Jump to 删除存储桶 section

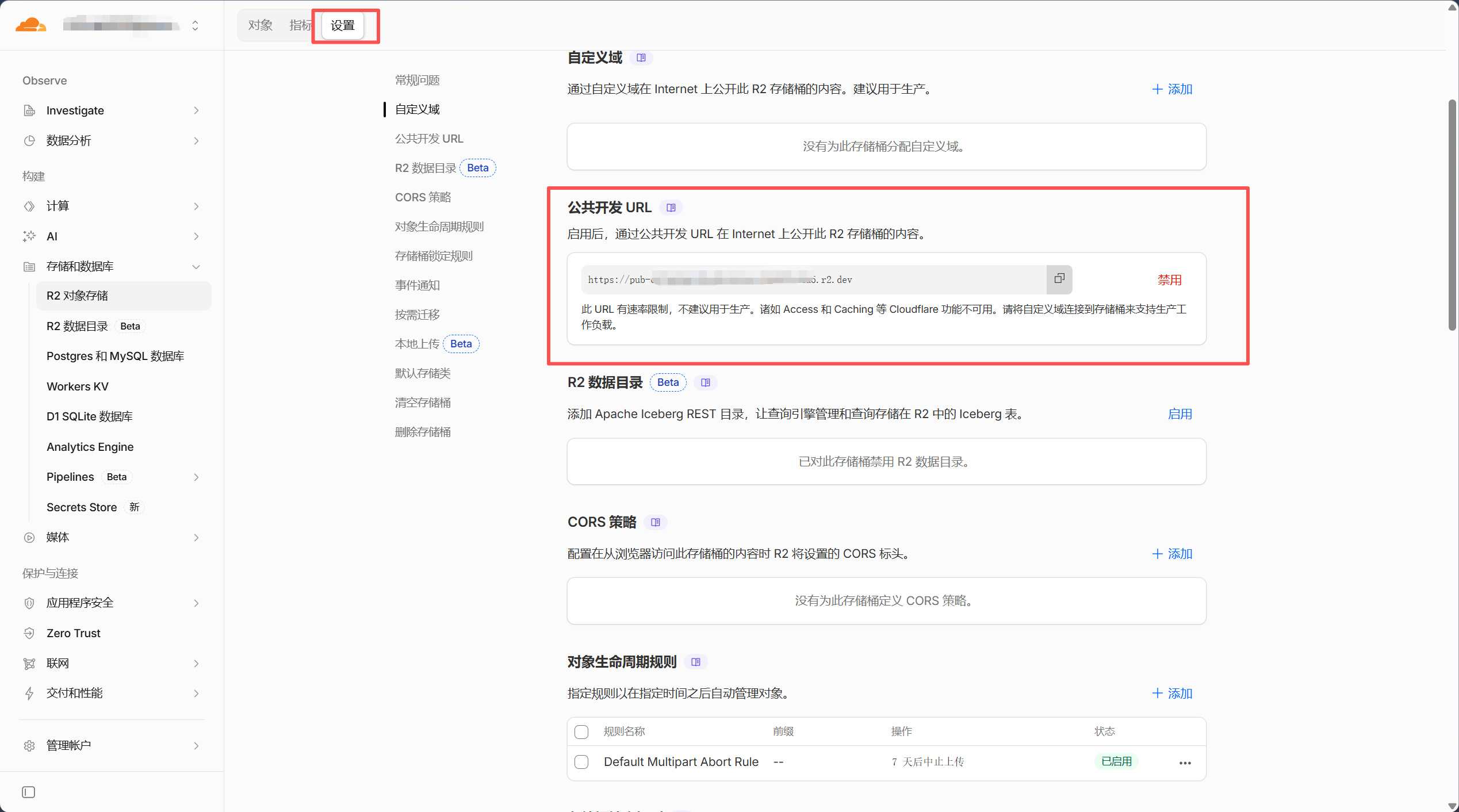point(423,432)
